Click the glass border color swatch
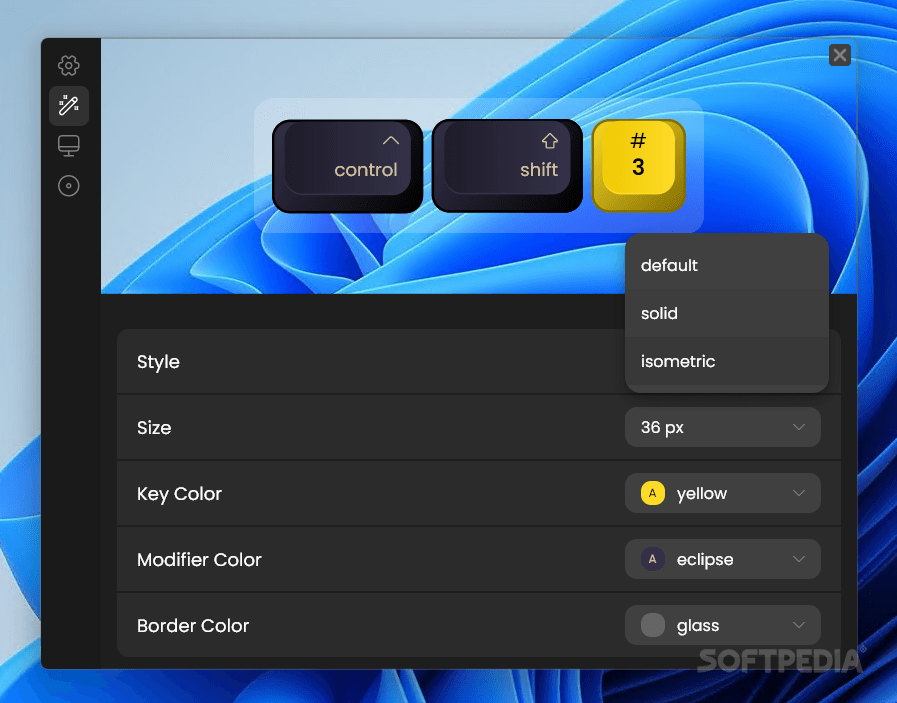 [652, 625]
